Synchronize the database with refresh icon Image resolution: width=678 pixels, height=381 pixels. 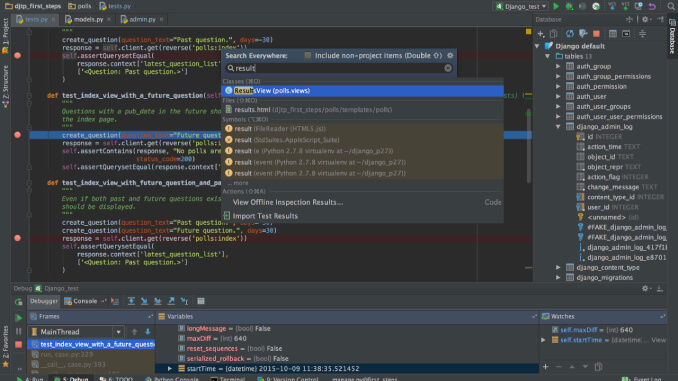[x=570, y=34]
